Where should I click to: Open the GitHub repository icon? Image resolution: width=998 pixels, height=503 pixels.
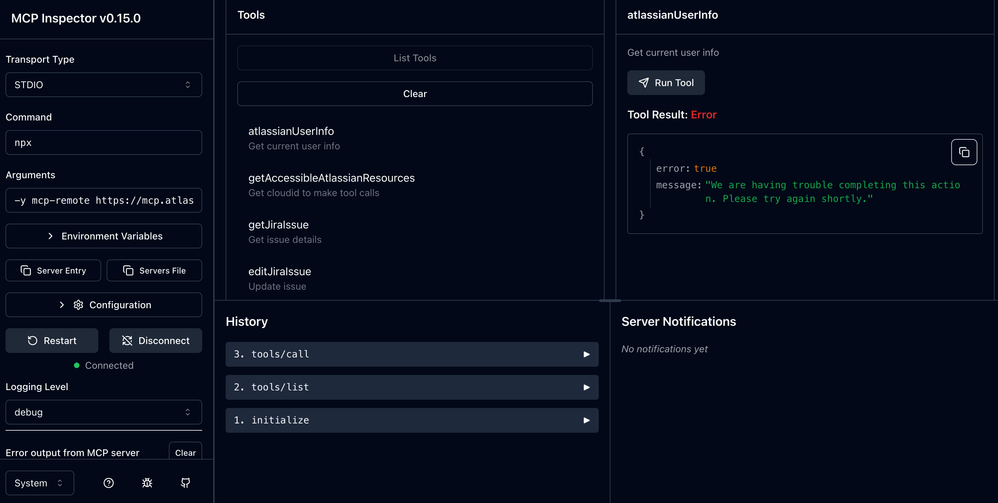point(185,483)
